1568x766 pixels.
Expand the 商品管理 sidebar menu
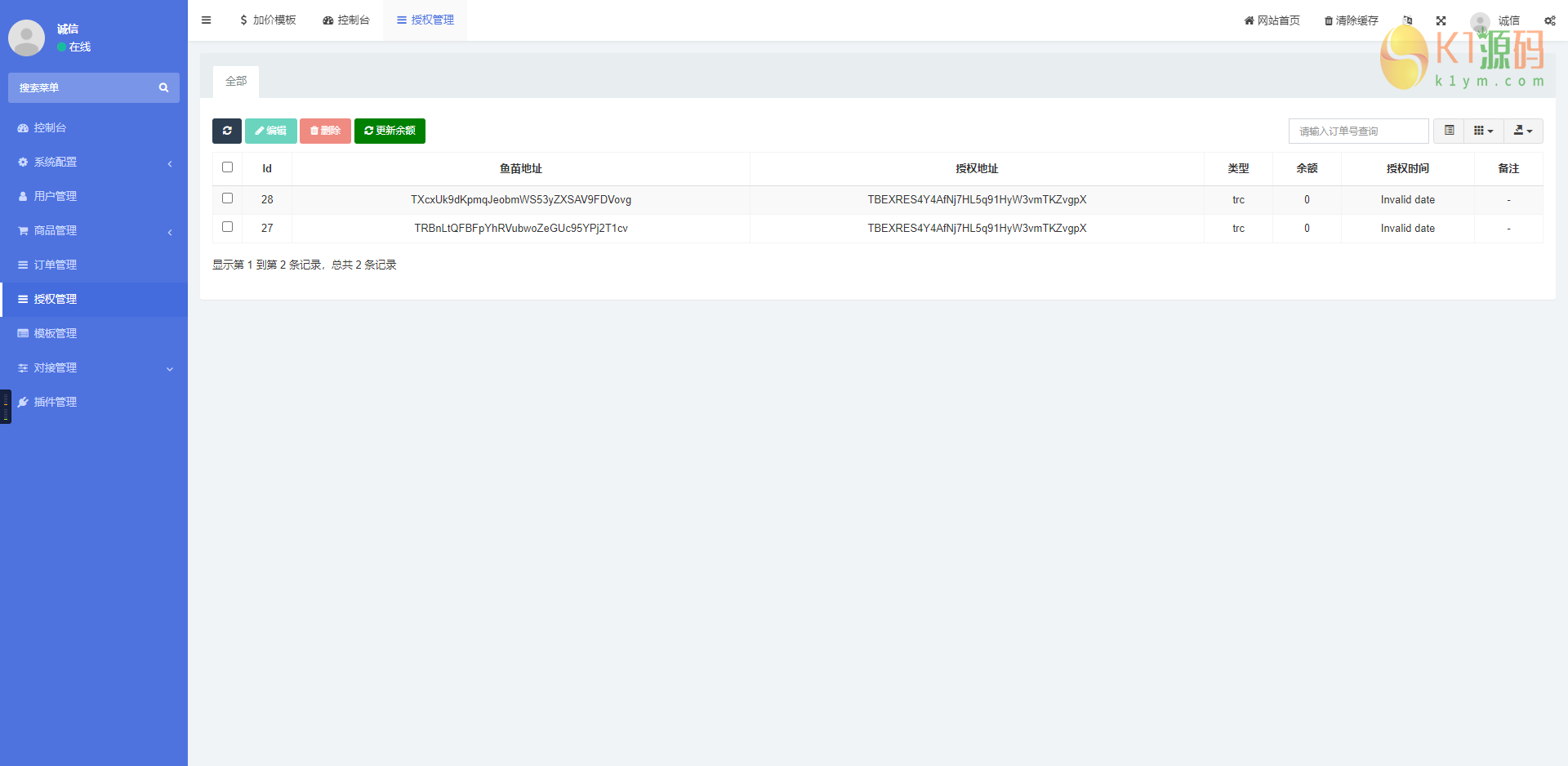click(94, 230)
